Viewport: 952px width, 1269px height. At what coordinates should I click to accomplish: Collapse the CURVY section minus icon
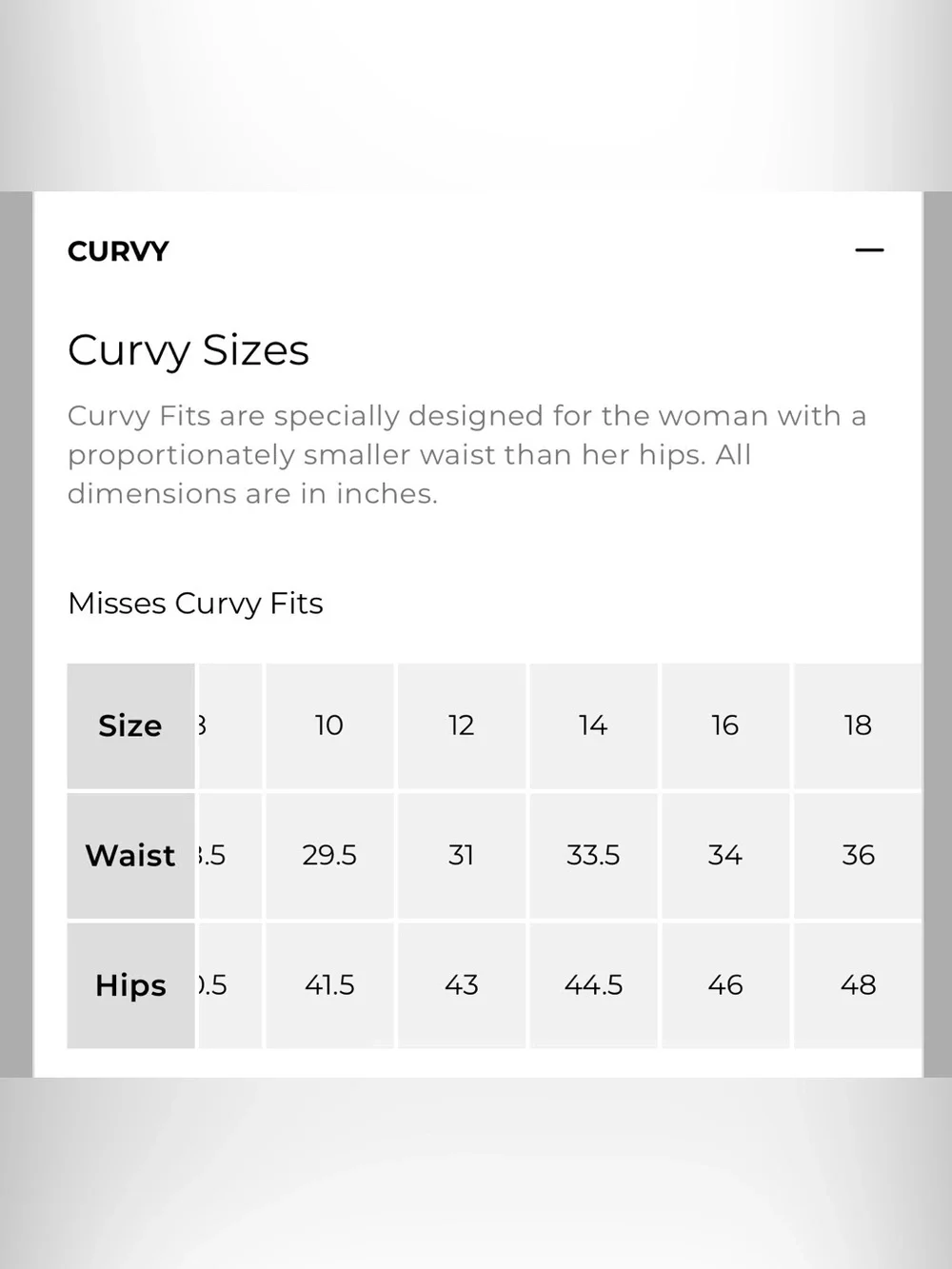click(x=869, y=250)
